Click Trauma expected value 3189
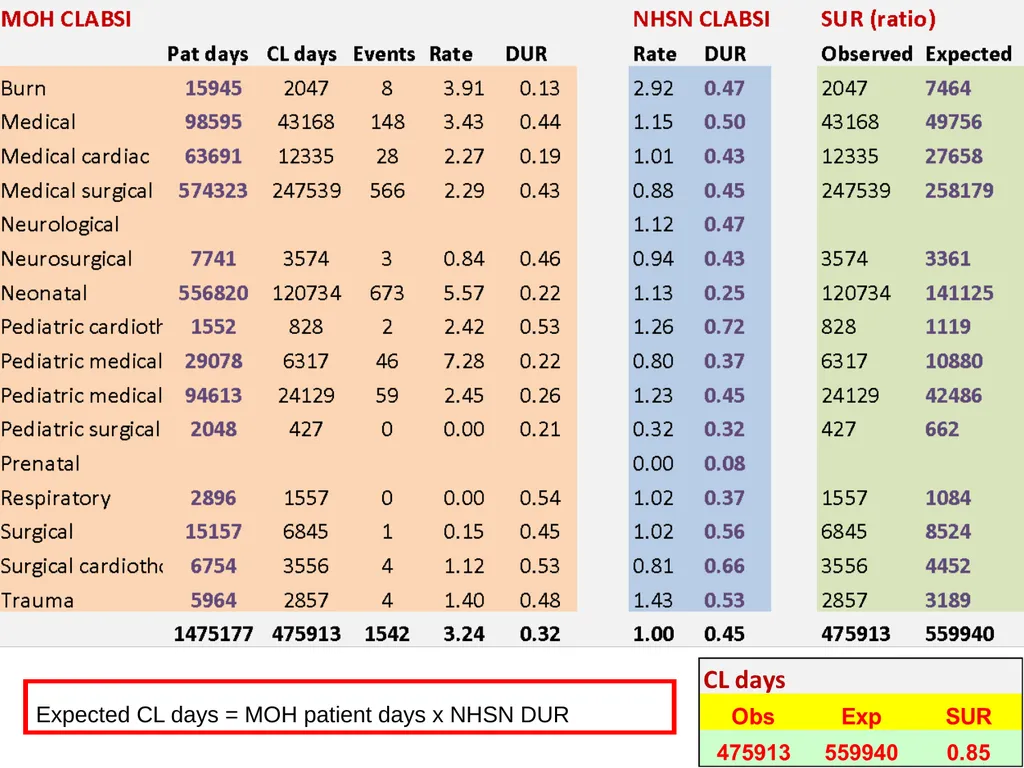The width and height of the screenshot is (1024, 768). click(x=948, y=600)
